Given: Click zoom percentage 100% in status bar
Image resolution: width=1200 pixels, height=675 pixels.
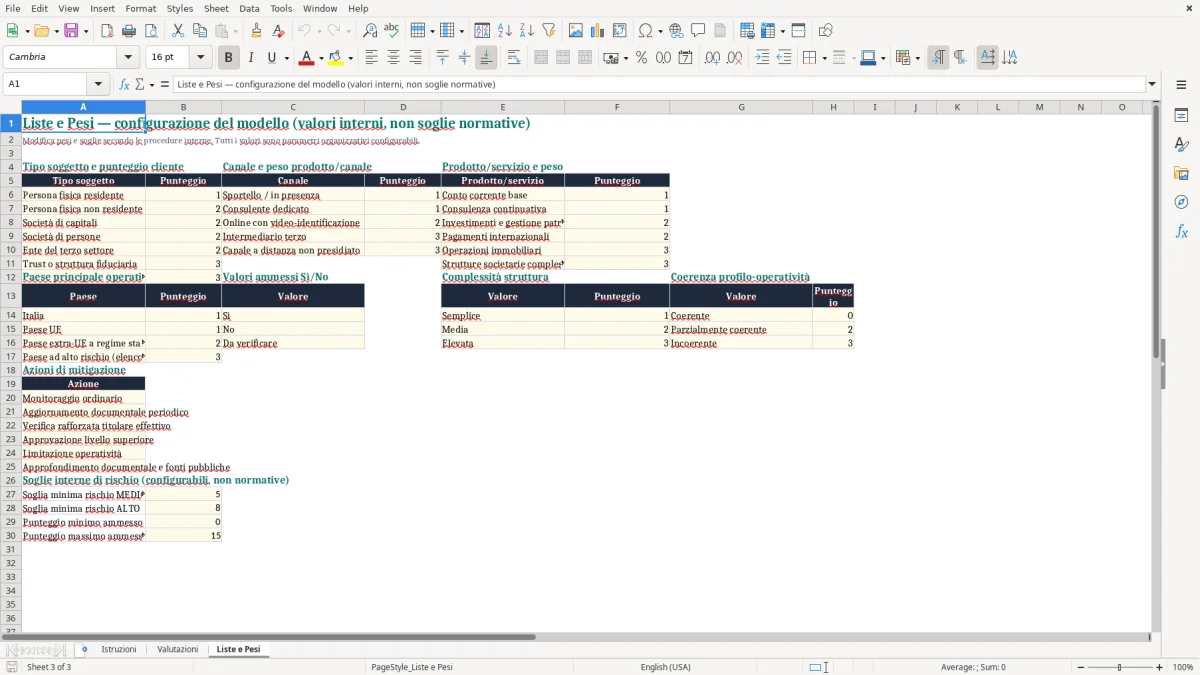Looking at the screenshot, I should (x=1183, y=667).
